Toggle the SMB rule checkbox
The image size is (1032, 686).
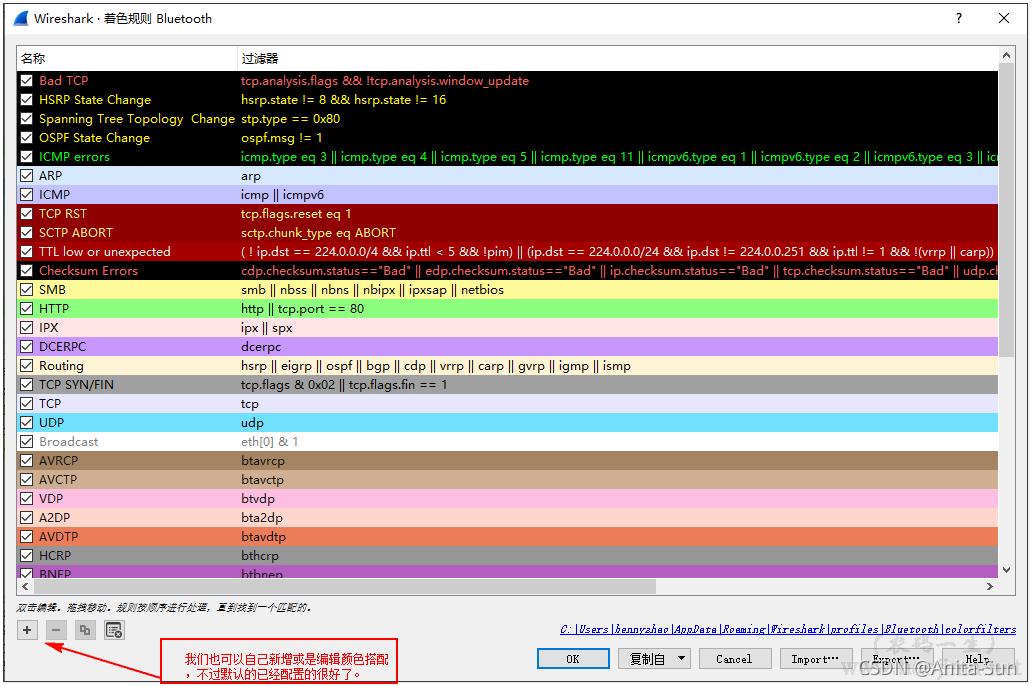point(27,290)
